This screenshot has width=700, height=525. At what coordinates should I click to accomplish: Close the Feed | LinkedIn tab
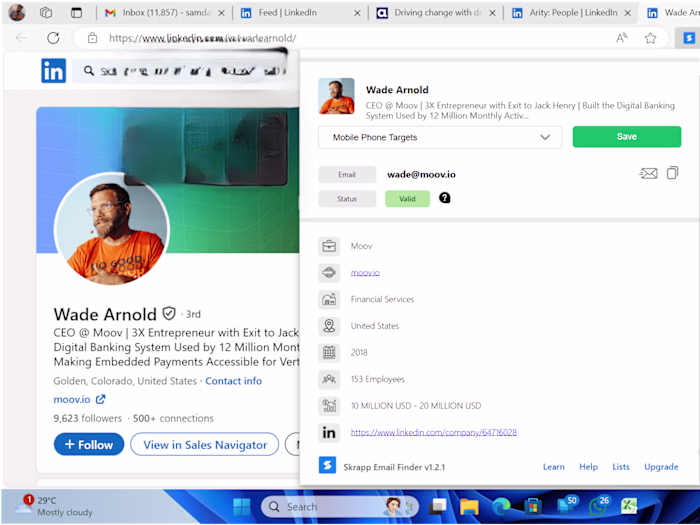pos(357,13)
